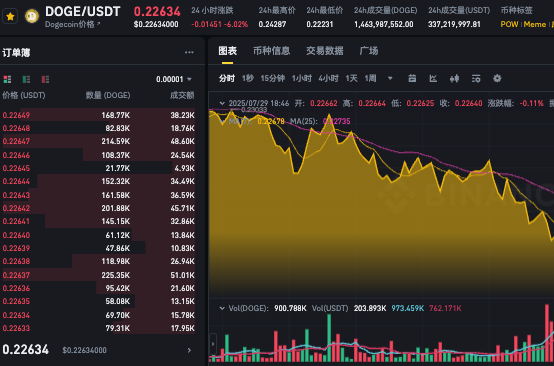The image size is (554, 366).
Task: Click the 数量 (DOGE) column header
Action: point(108,95)
